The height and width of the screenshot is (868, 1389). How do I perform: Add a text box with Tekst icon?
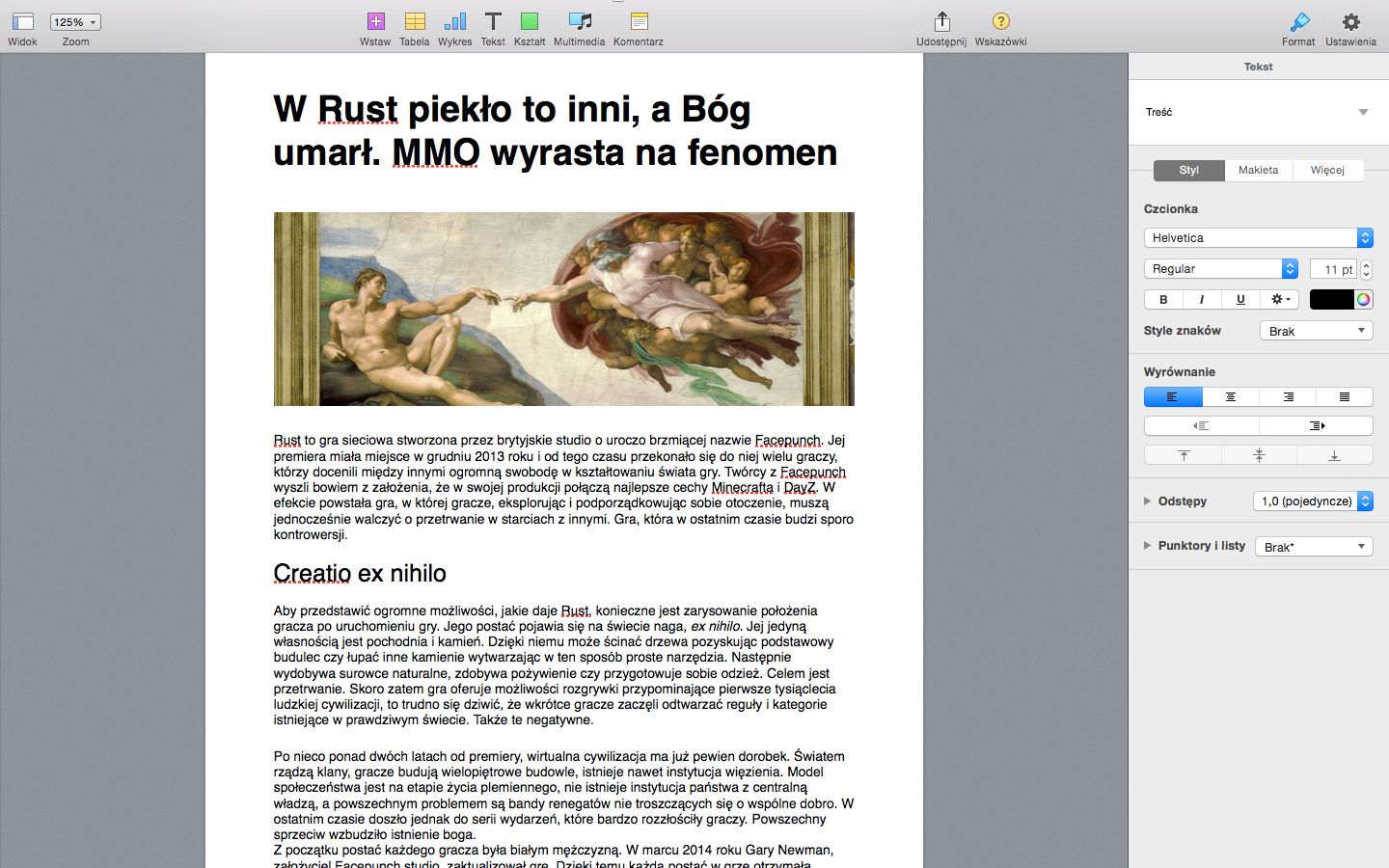493,21
